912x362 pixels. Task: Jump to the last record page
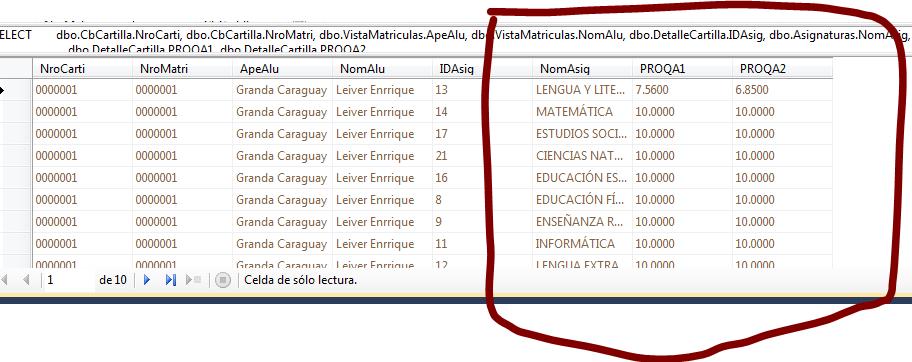tap(170, 280)
